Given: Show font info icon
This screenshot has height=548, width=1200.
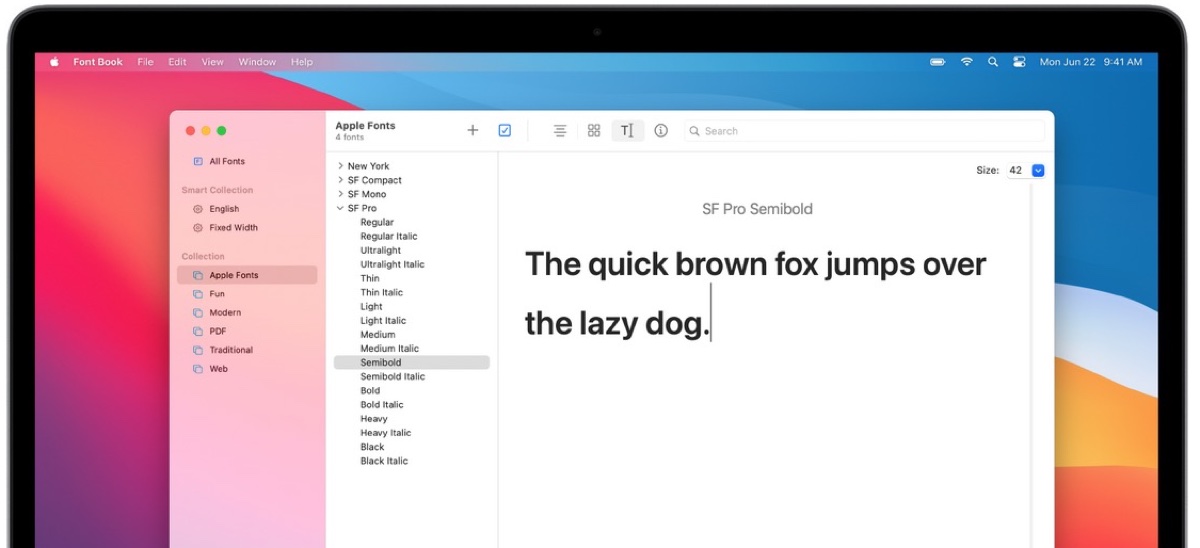Looking at the screenshot, I should (661, 131).
